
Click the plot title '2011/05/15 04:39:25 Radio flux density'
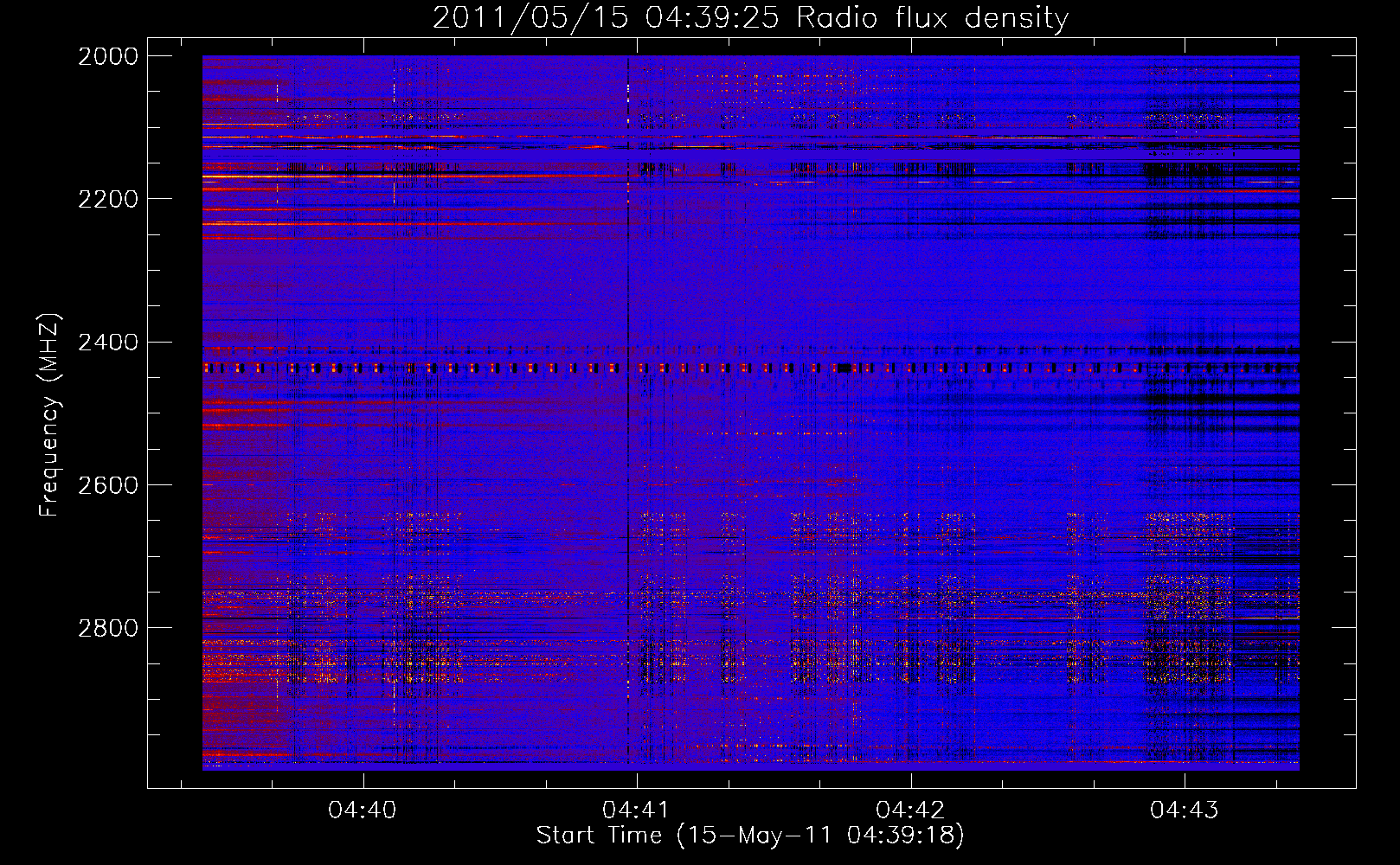[x=750, y=17]
